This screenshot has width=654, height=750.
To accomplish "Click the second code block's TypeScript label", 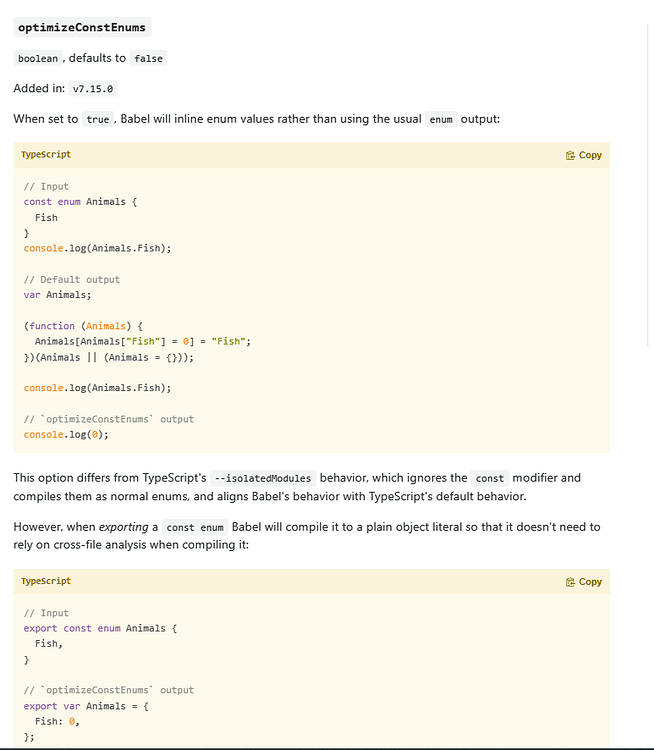I will (46, 581).
